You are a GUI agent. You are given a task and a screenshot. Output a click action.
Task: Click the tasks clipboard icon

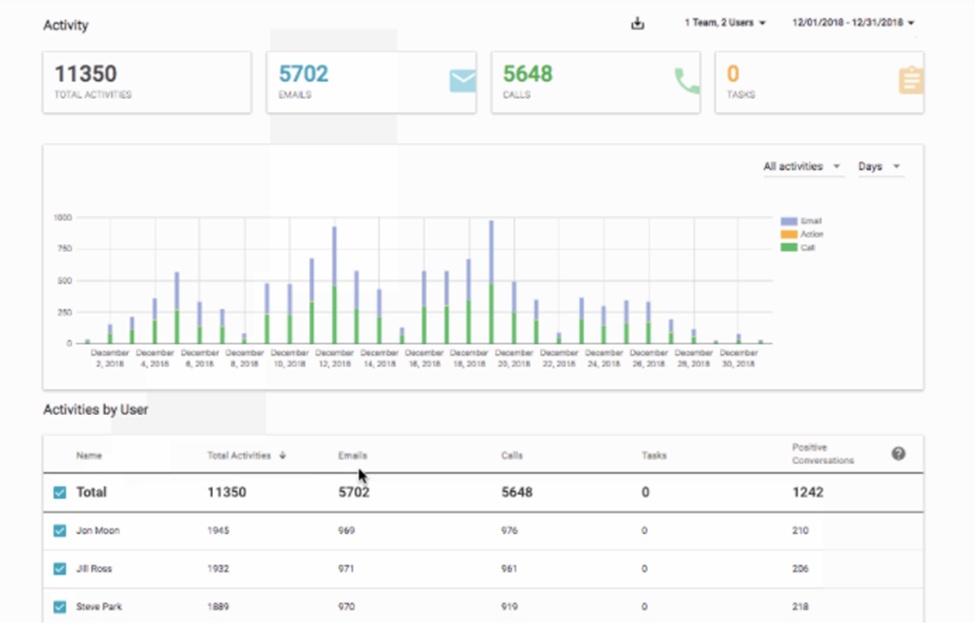[x=910, y=81]
